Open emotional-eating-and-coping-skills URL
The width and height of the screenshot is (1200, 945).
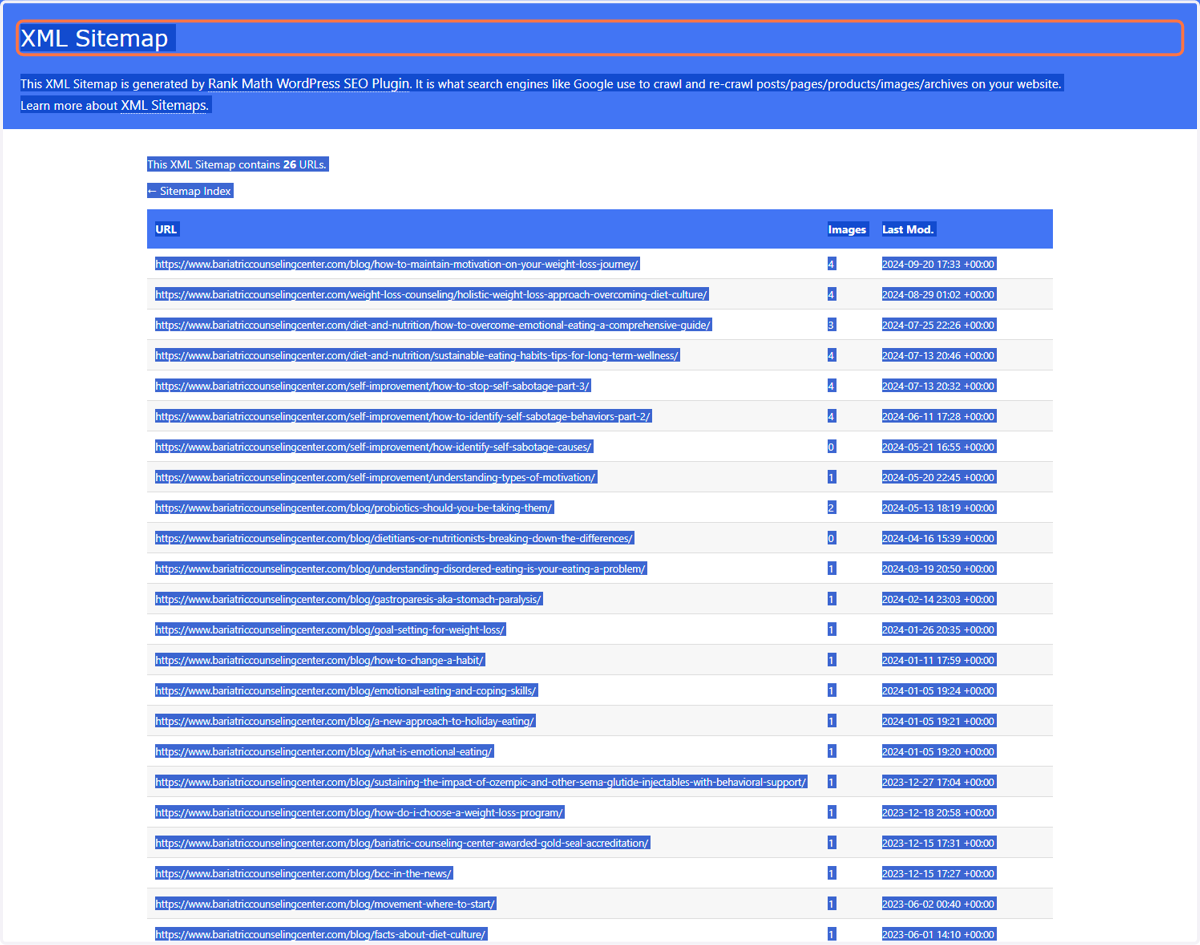point(346,691)
